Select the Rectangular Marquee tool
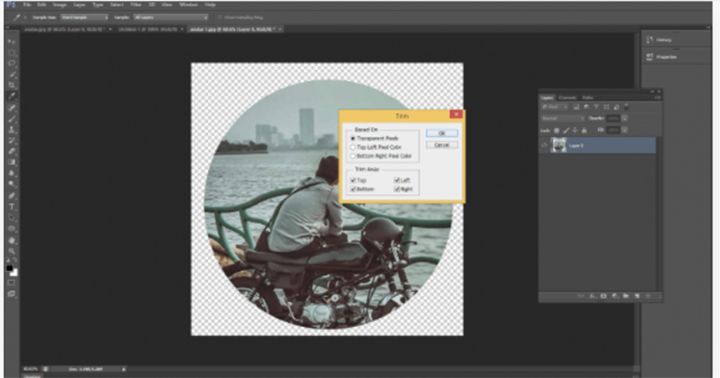720x378 pixels. pos(11,53)
